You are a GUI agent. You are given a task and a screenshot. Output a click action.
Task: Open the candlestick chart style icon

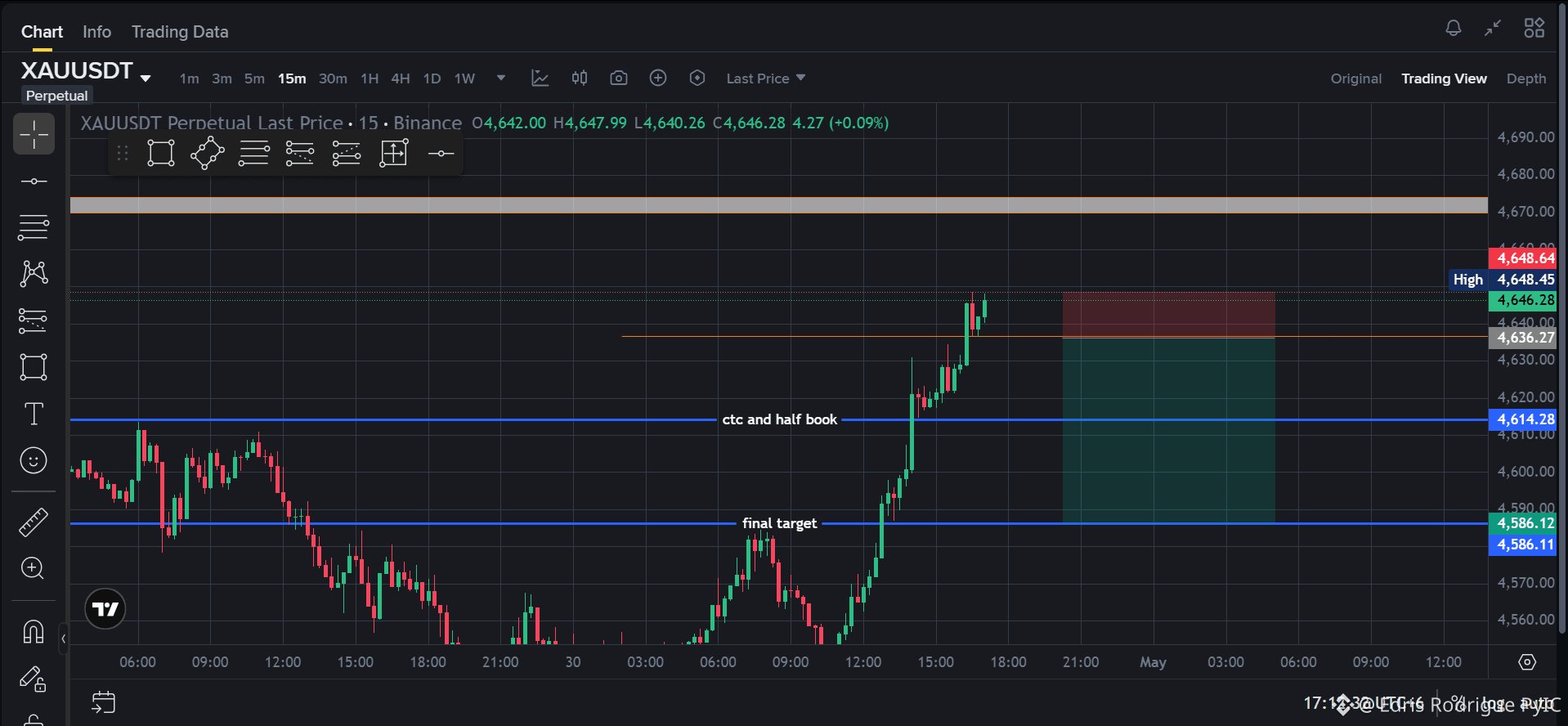point(580,78)
